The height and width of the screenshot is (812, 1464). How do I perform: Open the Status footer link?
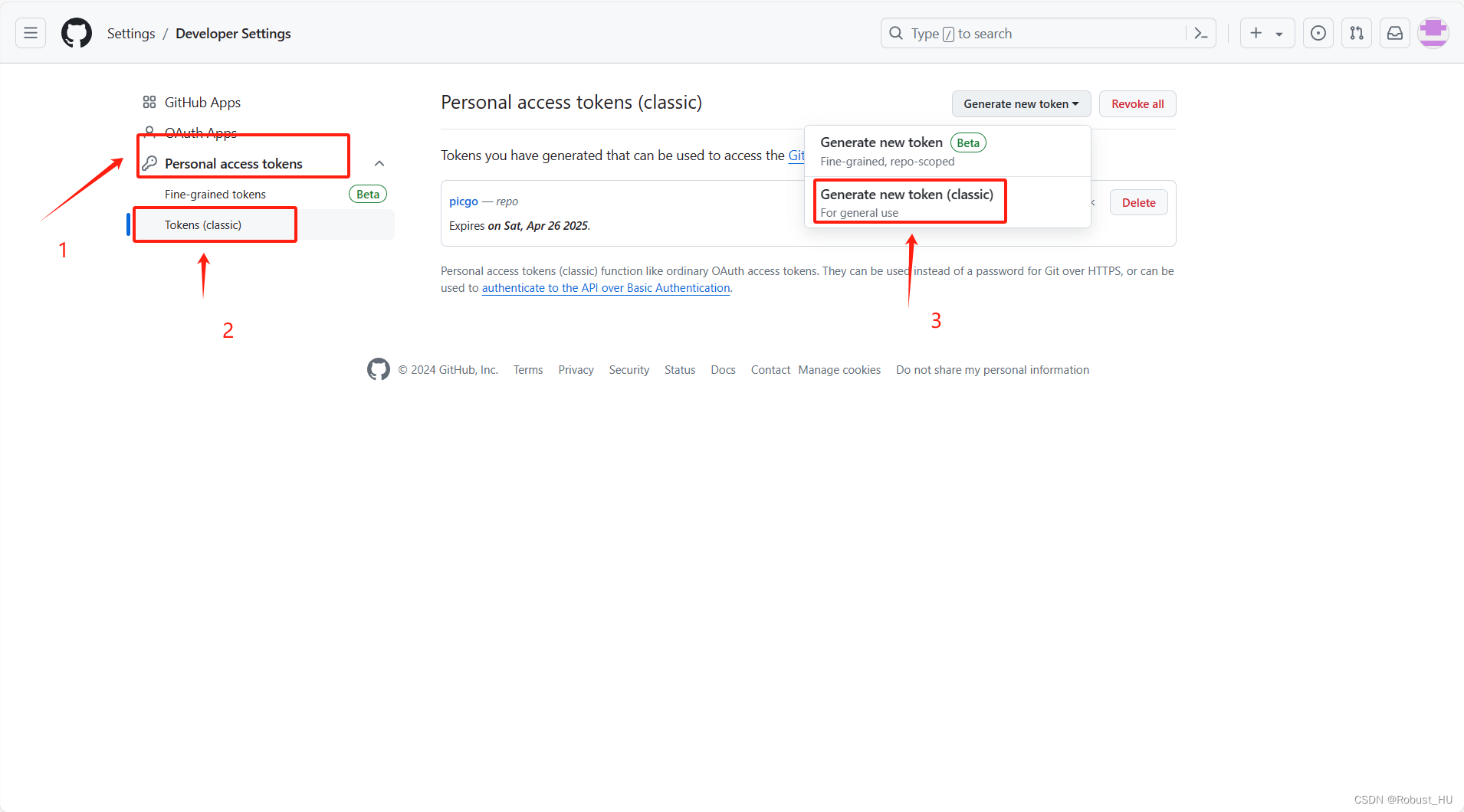point(680,370)
